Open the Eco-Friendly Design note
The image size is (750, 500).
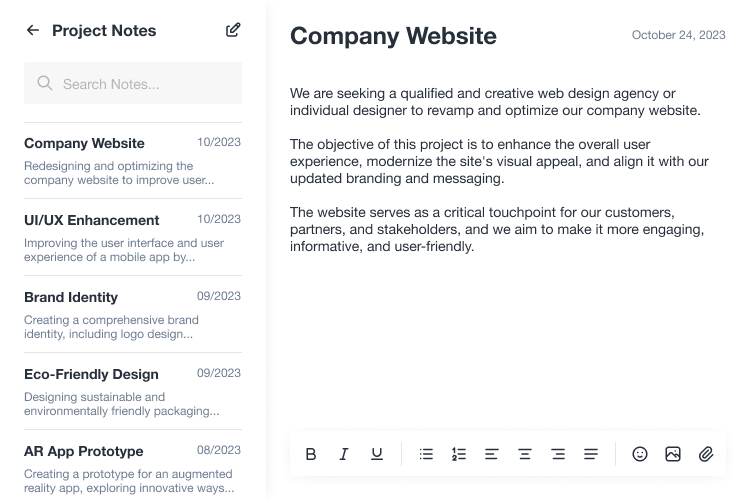tap(133, 392)
